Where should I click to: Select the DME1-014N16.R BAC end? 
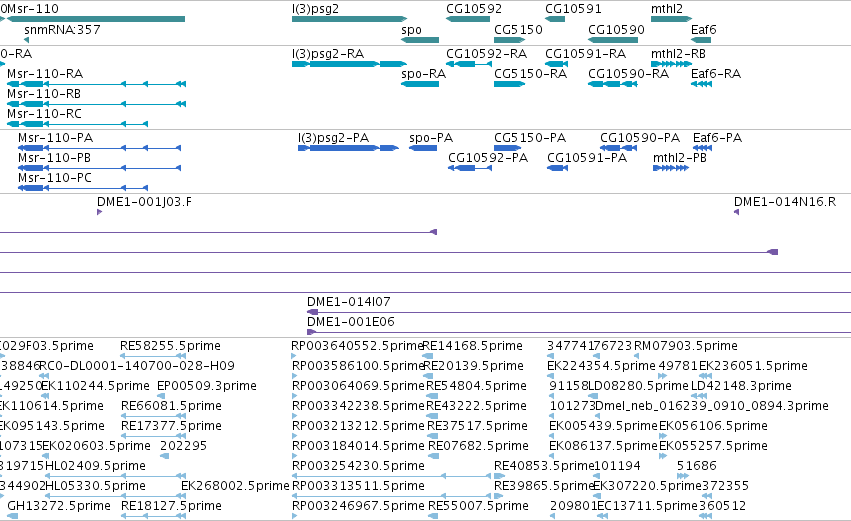click(x=736, y=212)
